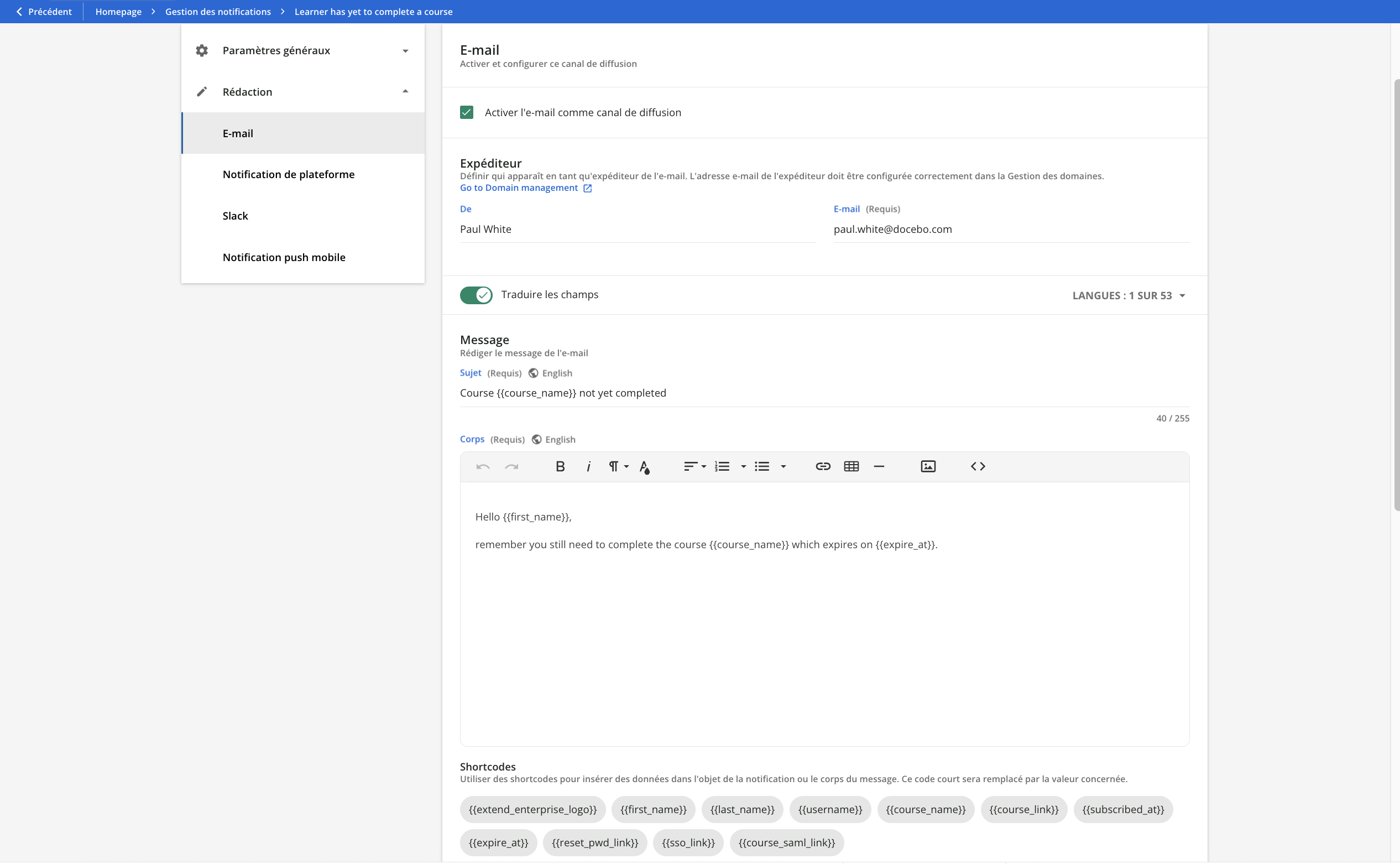The height and width of the screenshot is (864, 1400).
Task: Select Notification de plateforme menu item
Action: (289, 174)
